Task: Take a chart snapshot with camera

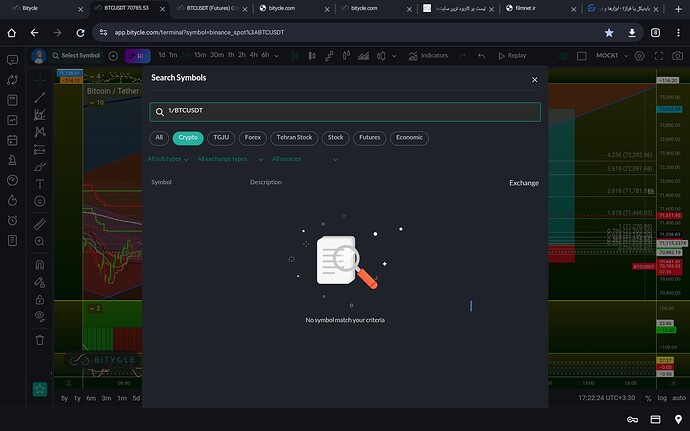Action: (678, 56)
